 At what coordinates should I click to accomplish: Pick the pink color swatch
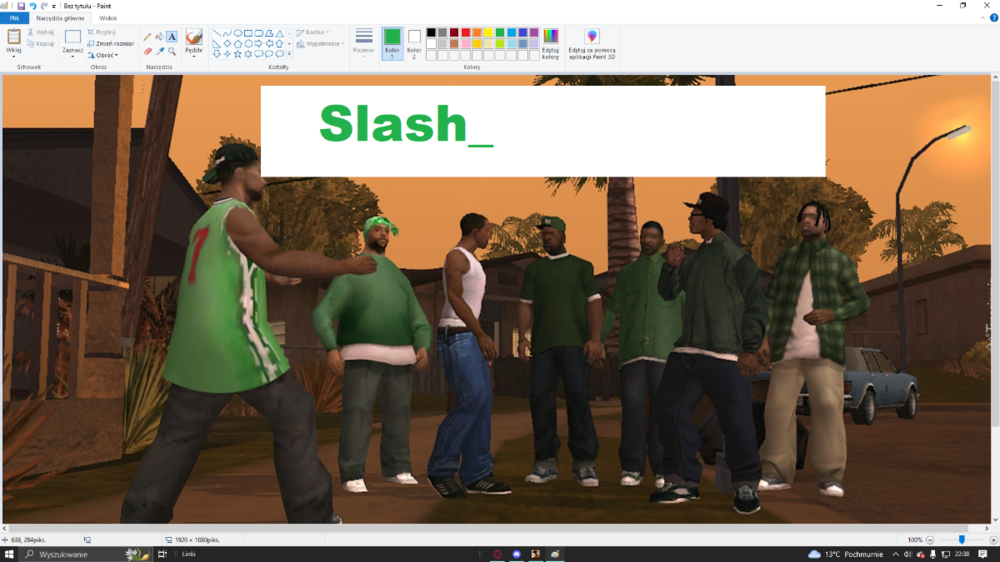point(466,43)
